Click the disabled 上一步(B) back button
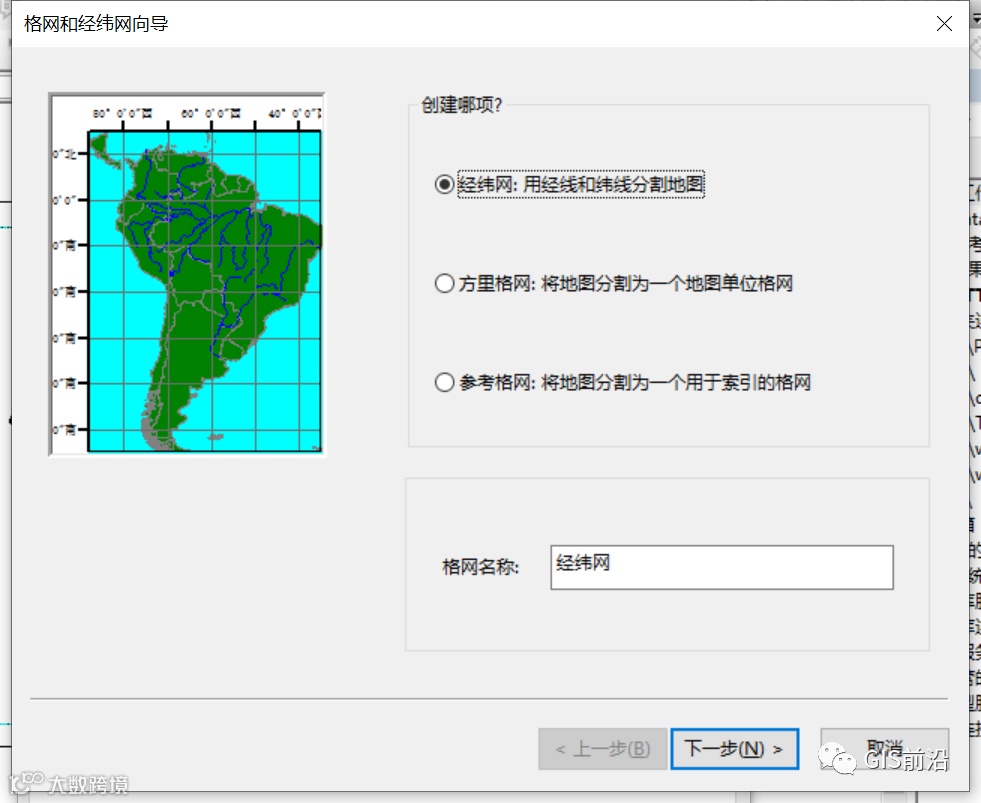 pos(602,749)
